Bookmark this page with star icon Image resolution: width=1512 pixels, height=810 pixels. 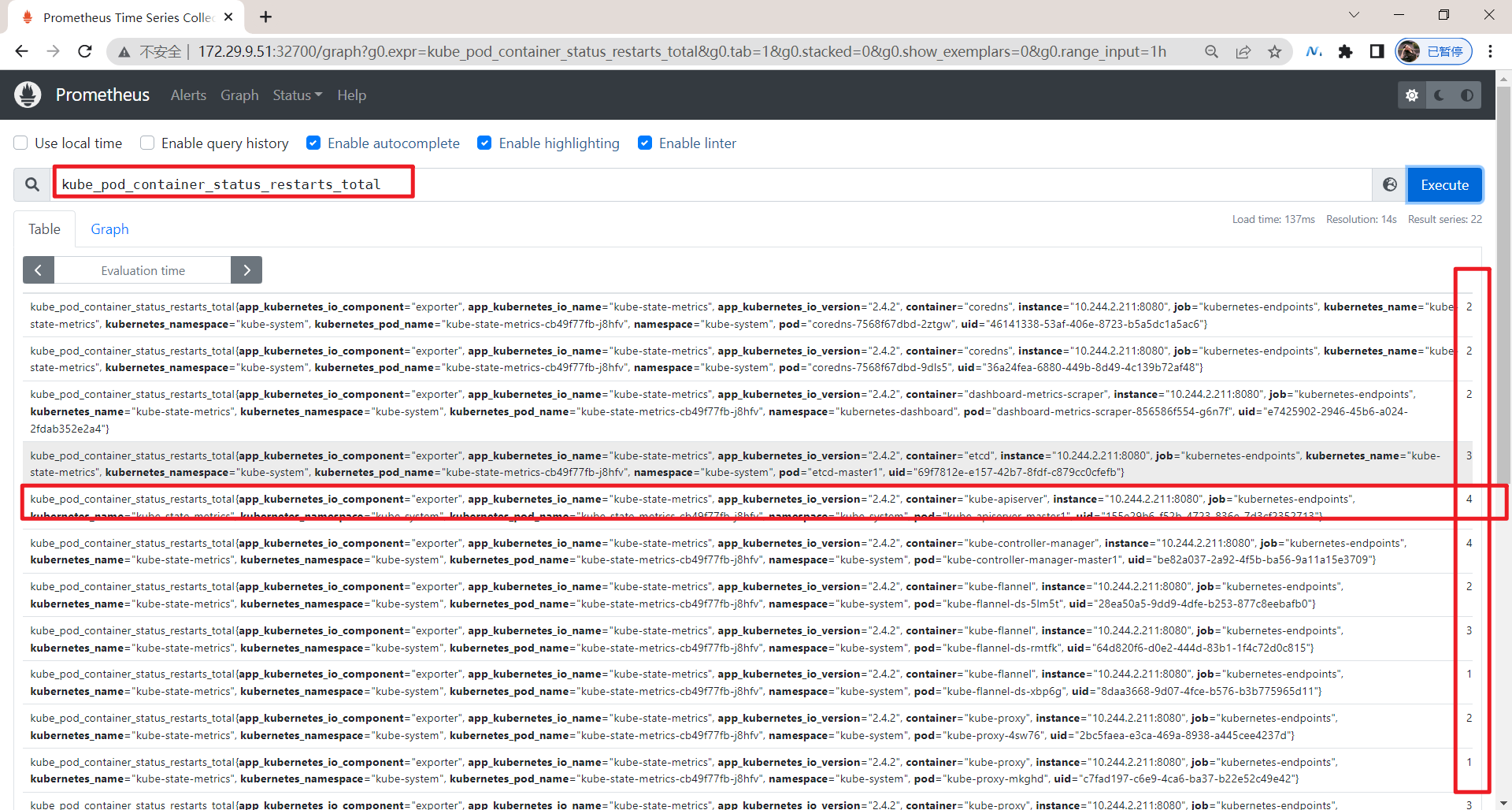click(x=1275, y=52)
